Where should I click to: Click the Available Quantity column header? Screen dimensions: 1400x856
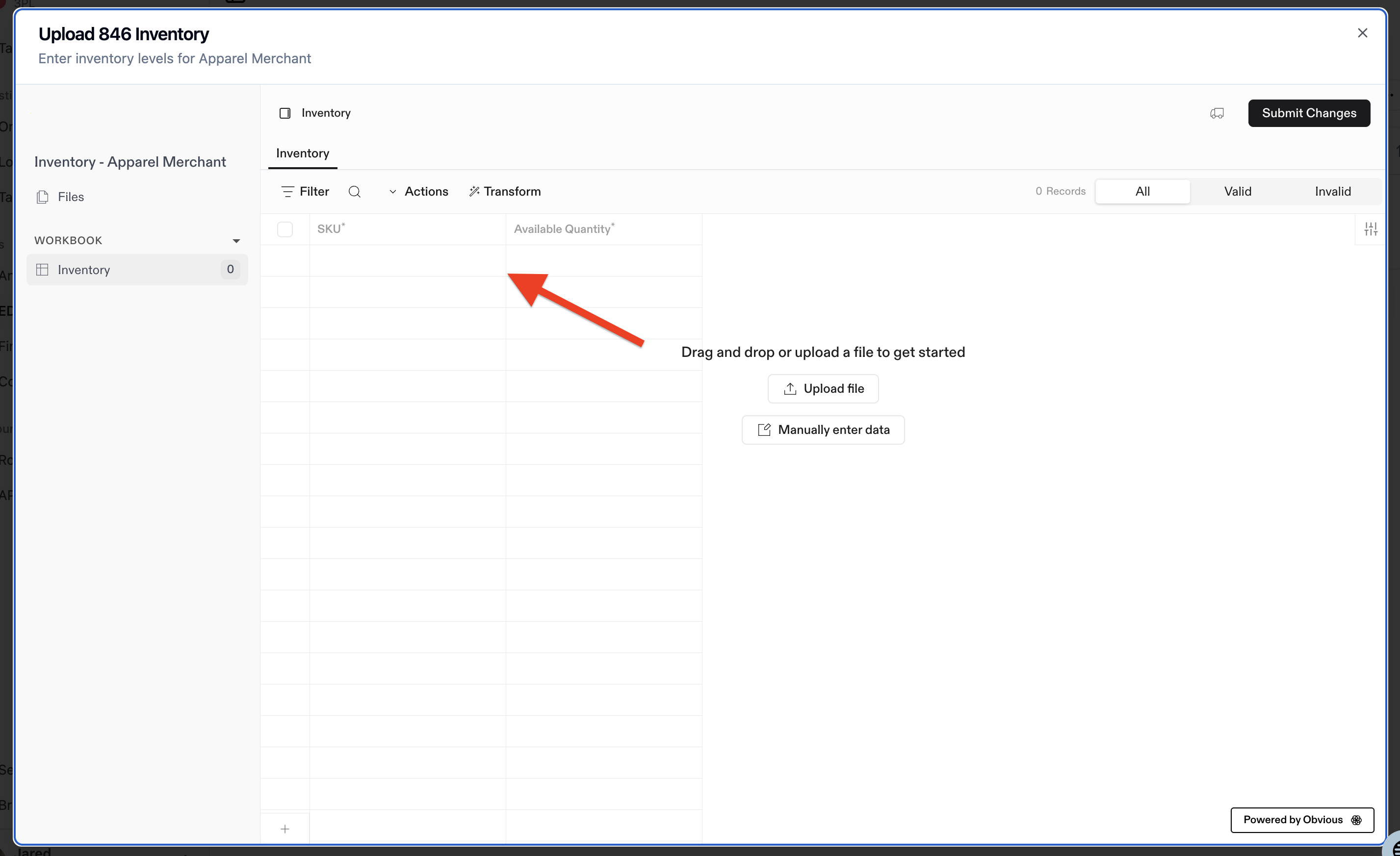[603, 229]
